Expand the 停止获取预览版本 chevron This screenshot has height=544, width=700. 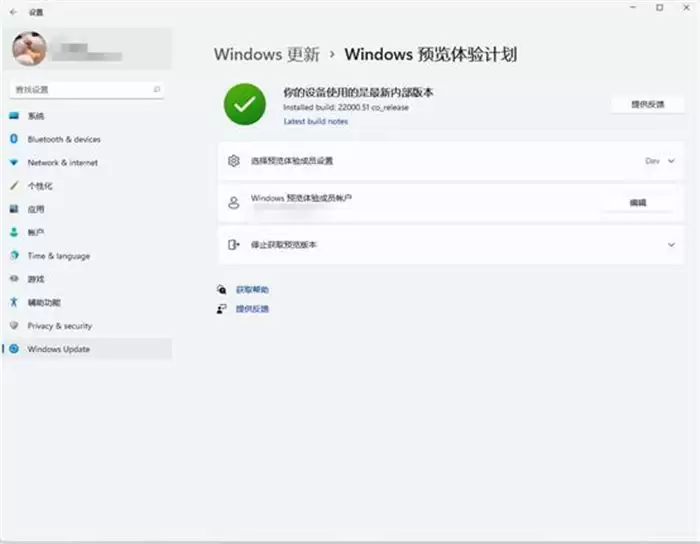pyautogui.click(x=671, y=245)
